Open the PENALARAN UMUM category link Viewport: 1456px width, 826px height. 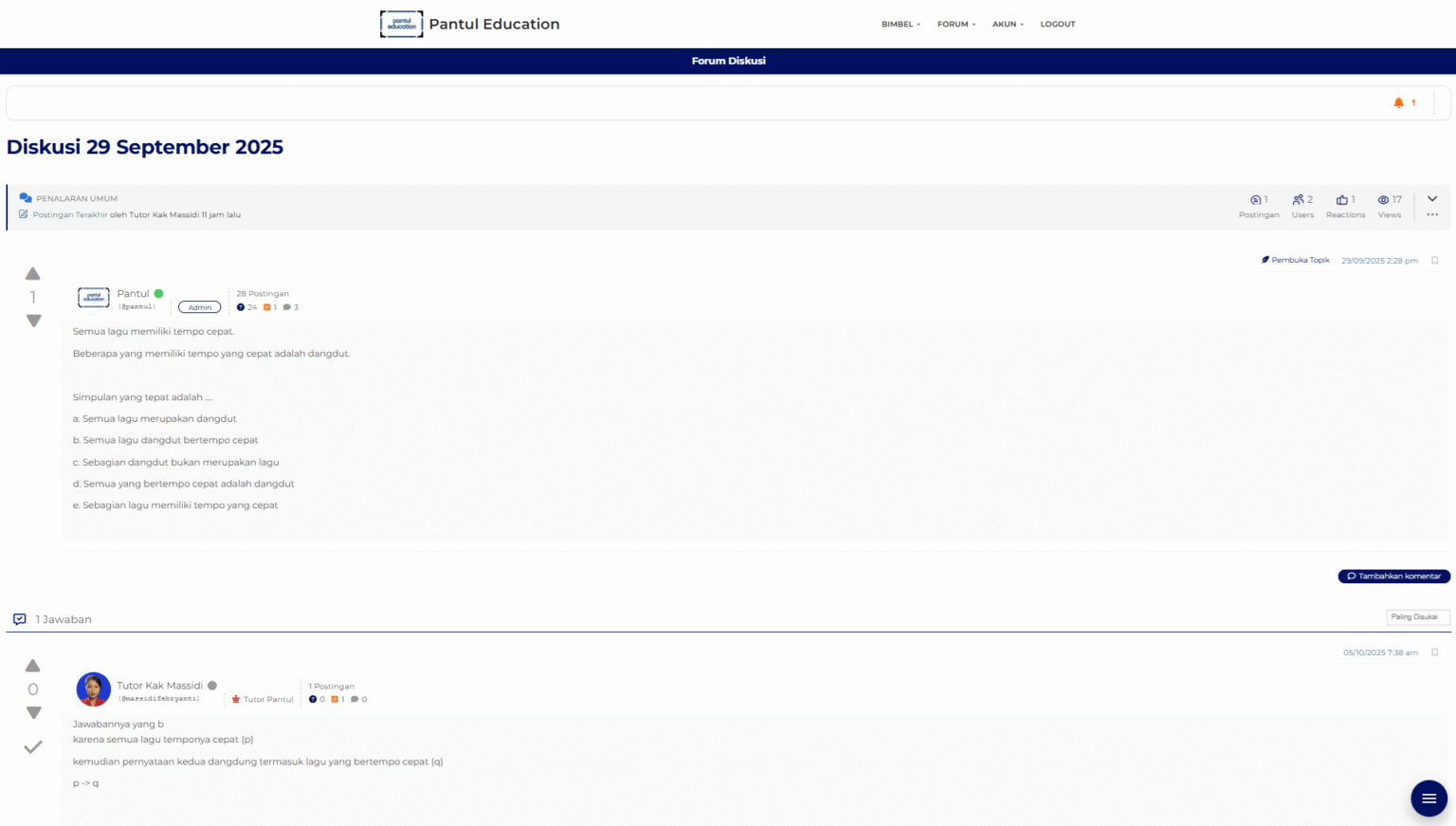(77, 199)
